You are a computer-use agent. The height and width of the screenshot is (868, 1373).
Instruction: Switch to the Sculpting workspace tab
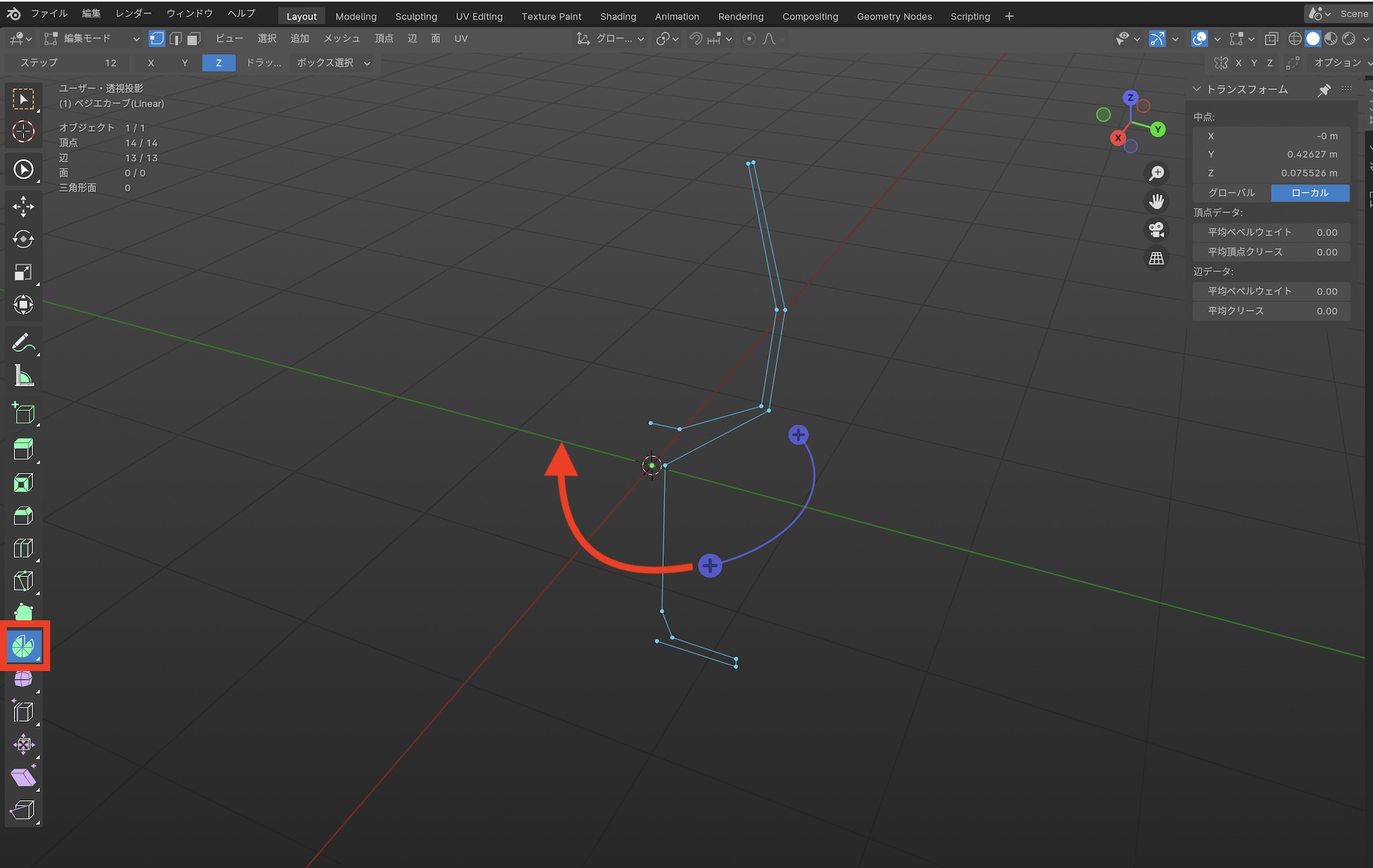416,16
